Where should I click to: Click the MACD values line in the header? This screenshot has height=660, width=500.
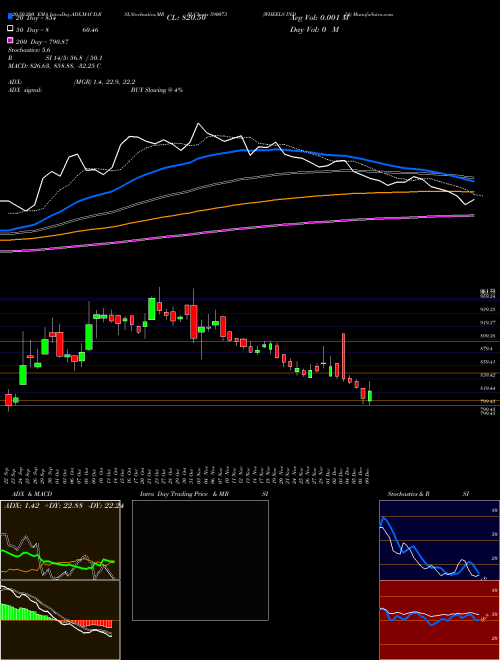click(54, 66)
